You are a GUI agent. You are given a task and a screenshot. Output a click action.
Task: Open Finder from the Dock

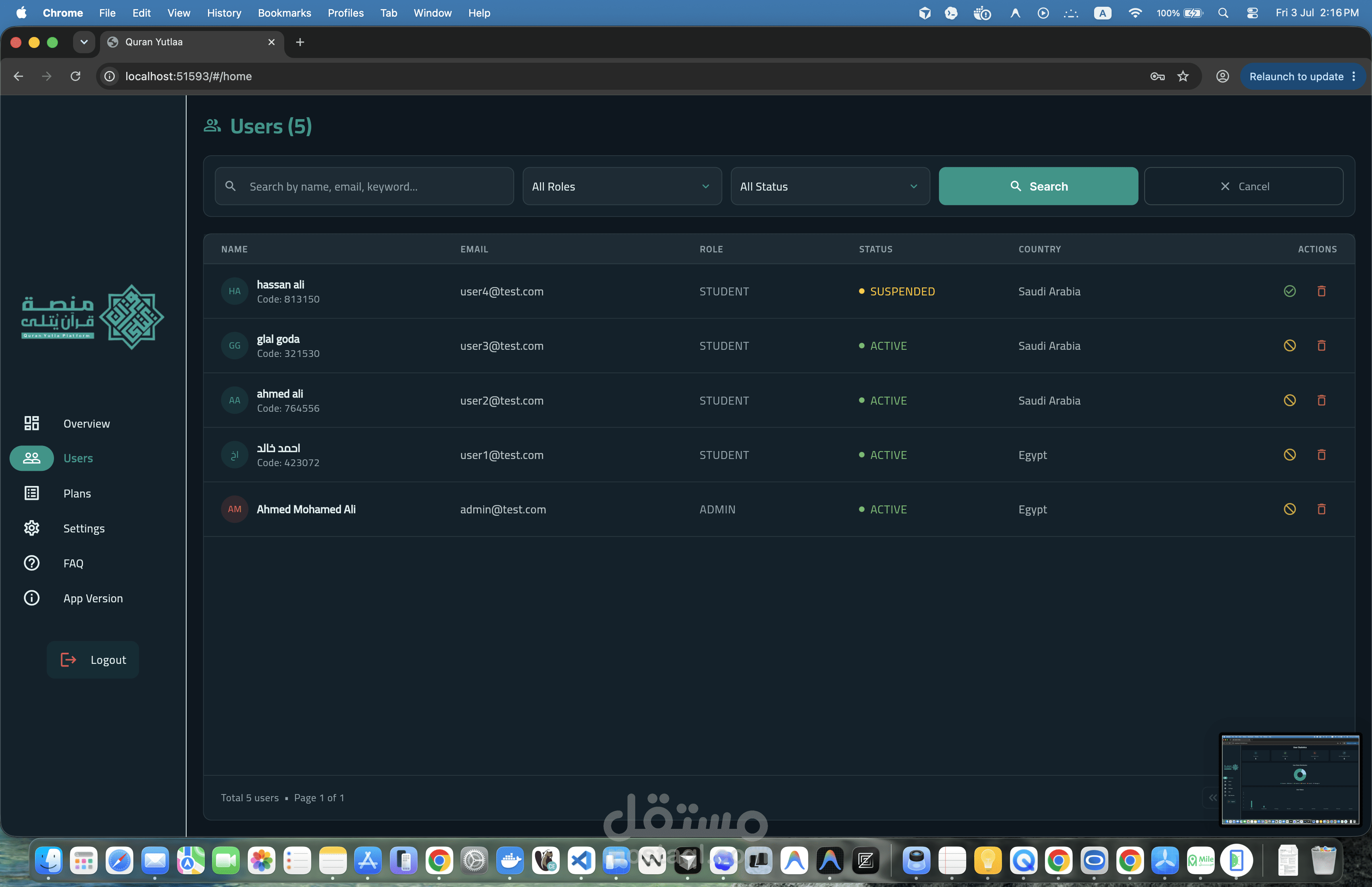coord(48,860)
